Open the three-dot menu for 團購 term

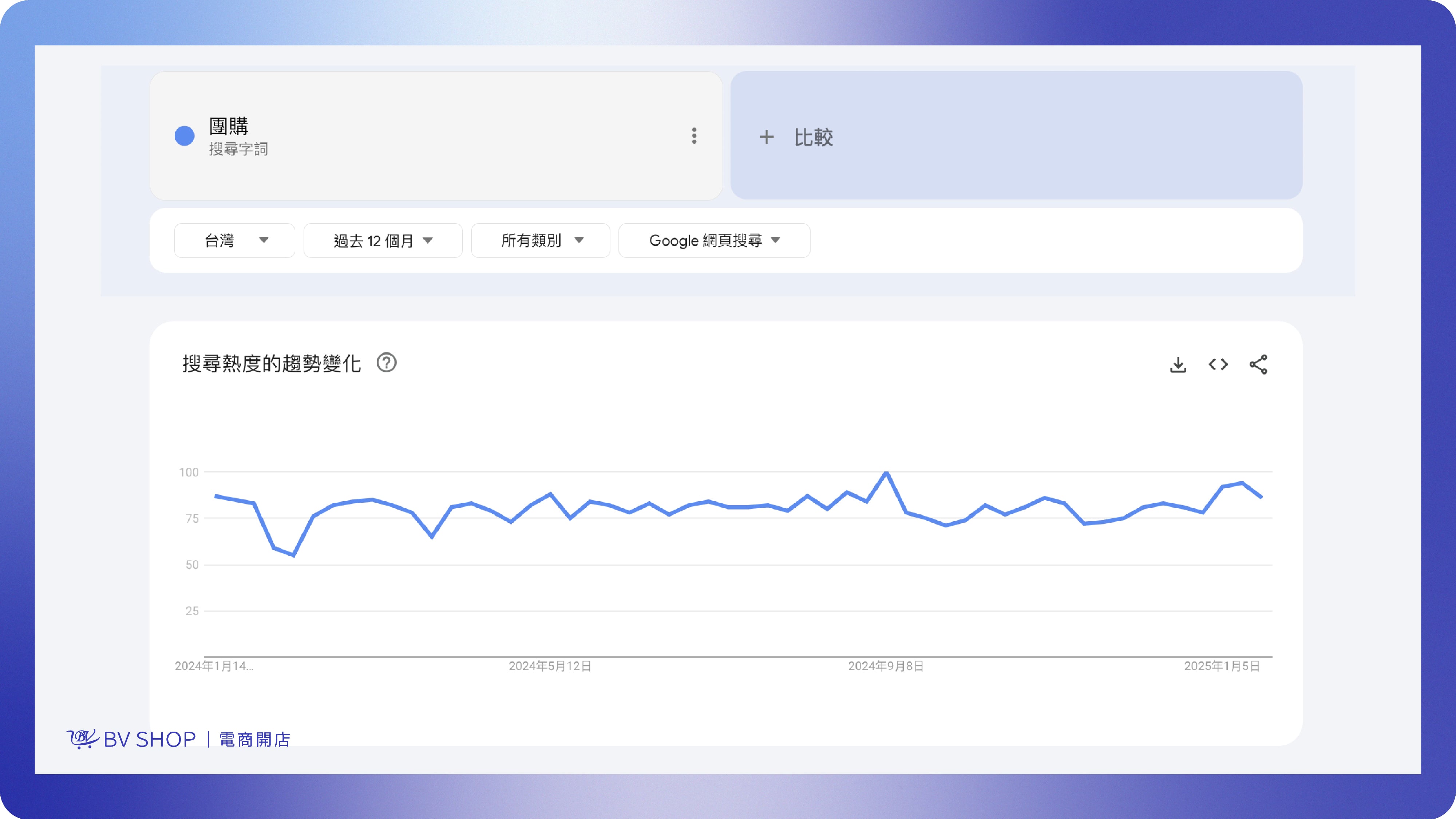694,136
